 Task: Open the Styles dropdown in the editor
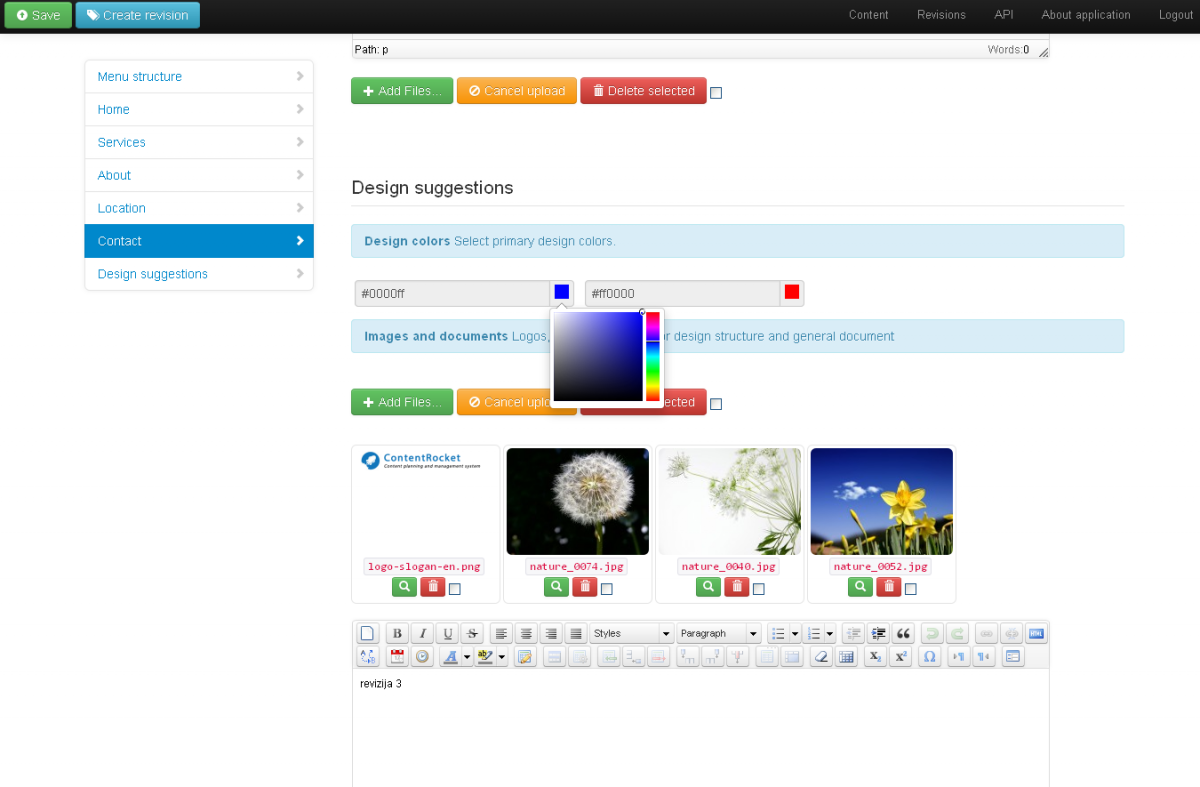pyautogui.click(x=631, y=633)
